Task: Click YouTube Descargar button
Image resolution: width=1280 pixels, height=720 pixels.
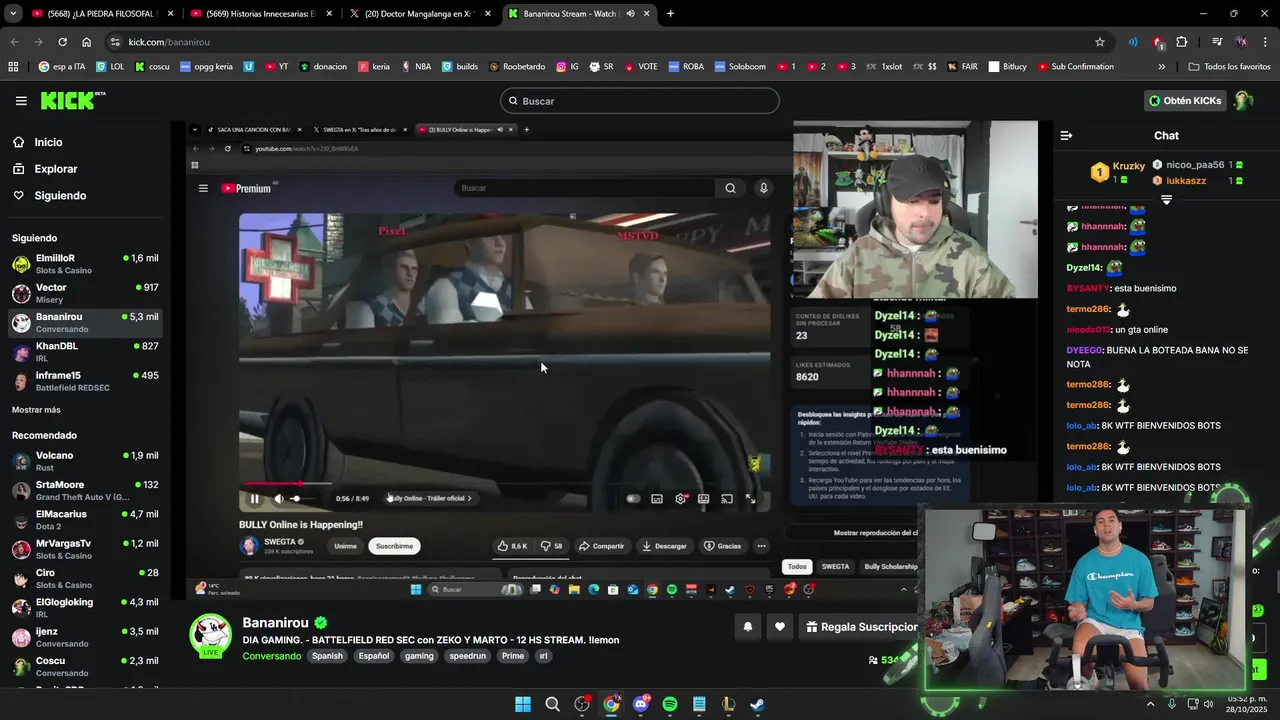Action: pos(665,546)
